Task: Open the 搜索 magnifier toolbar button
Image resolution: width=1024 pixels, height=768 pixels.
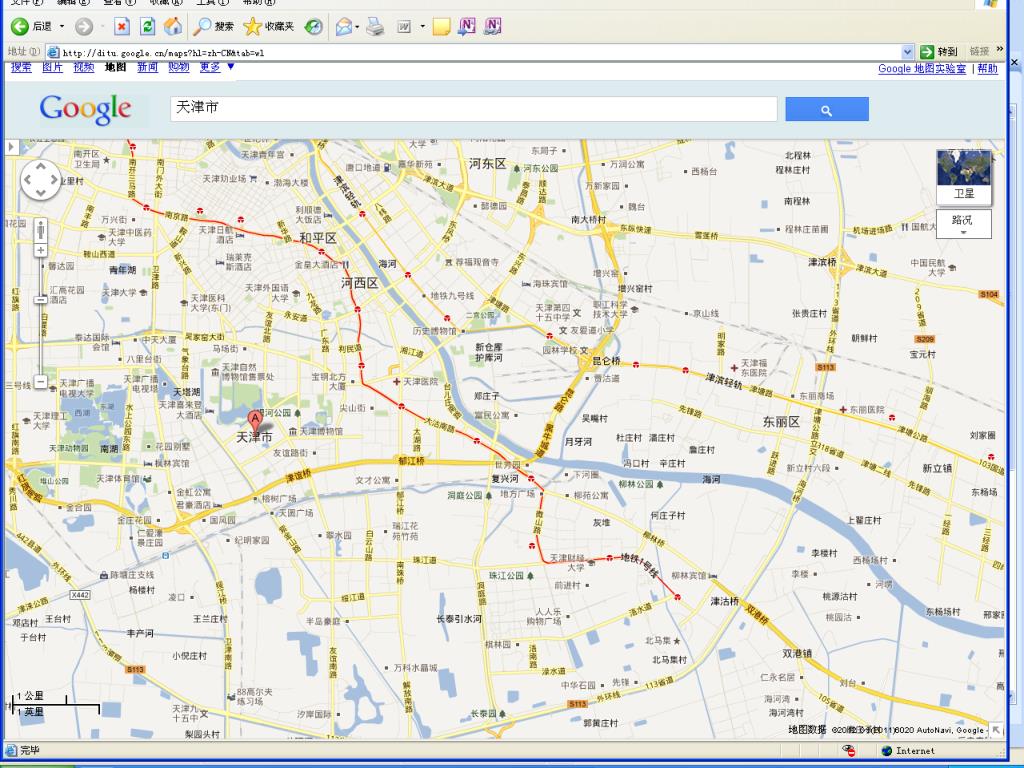Action: point(213,27)
